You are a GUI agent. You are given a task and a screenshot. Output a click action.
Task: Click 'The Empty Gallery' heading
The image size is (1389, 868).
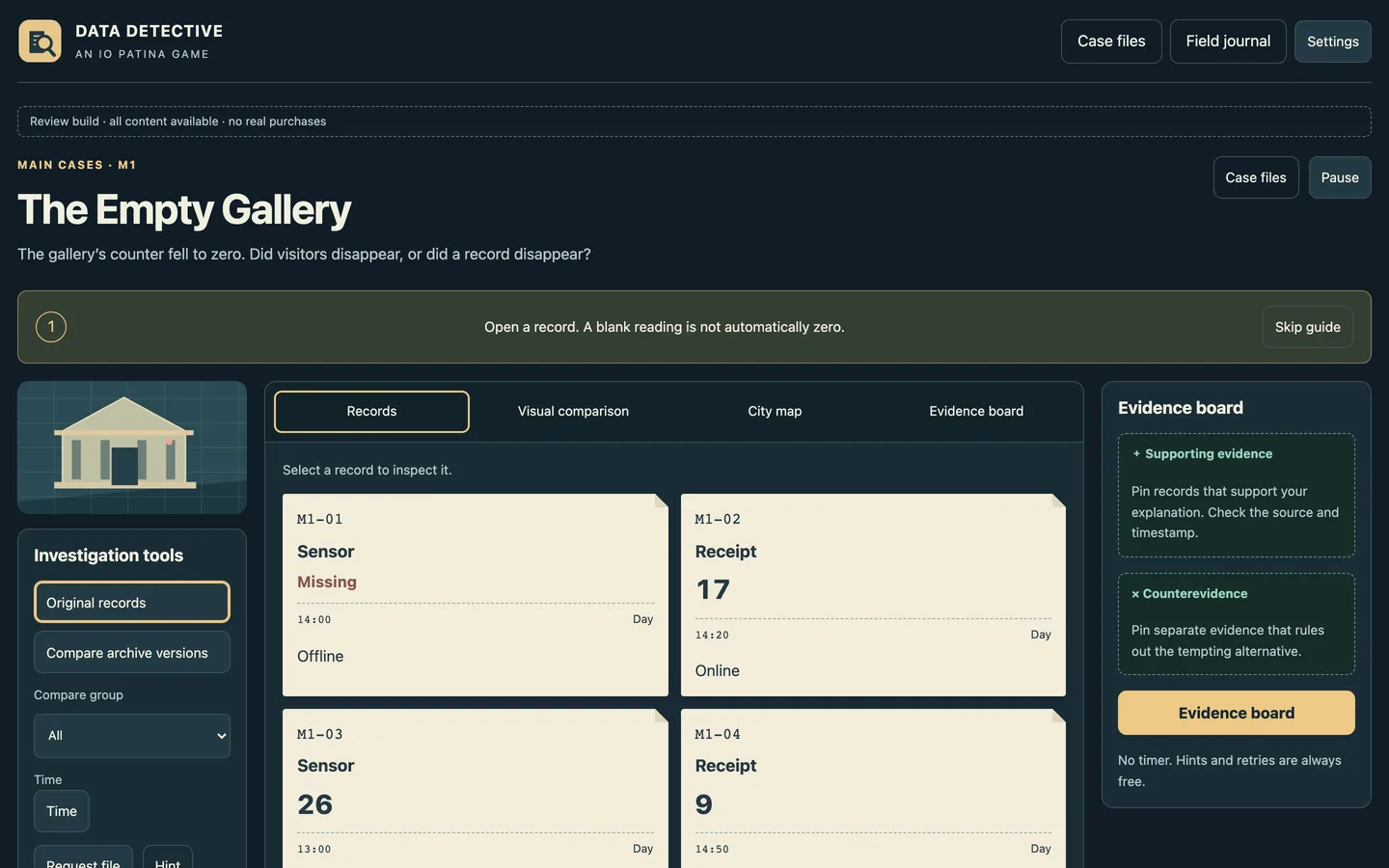tap(184, 209)
